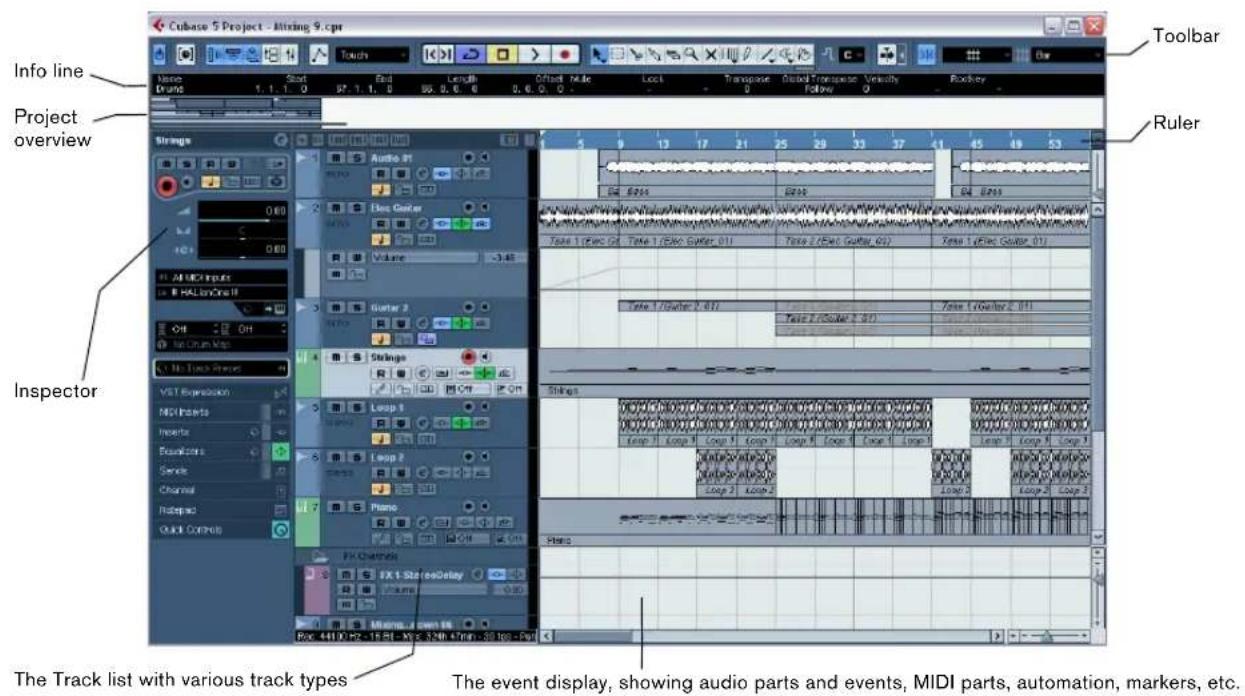This screenshot has width=1245, height=696.
Task: Click the Quick Controls teal icon
Action: click(281, 530)
